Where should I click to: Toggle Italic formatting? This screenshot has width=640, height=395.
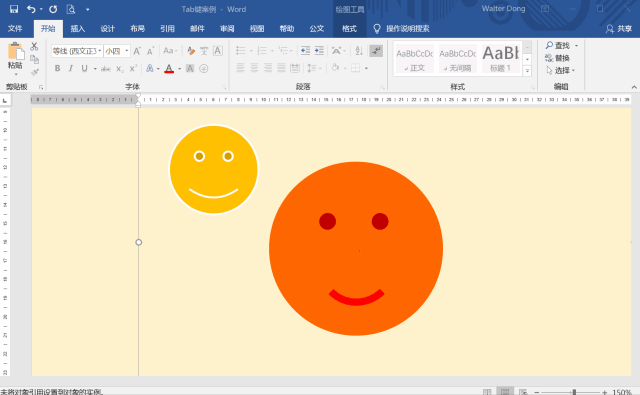(x=71, y=69)
